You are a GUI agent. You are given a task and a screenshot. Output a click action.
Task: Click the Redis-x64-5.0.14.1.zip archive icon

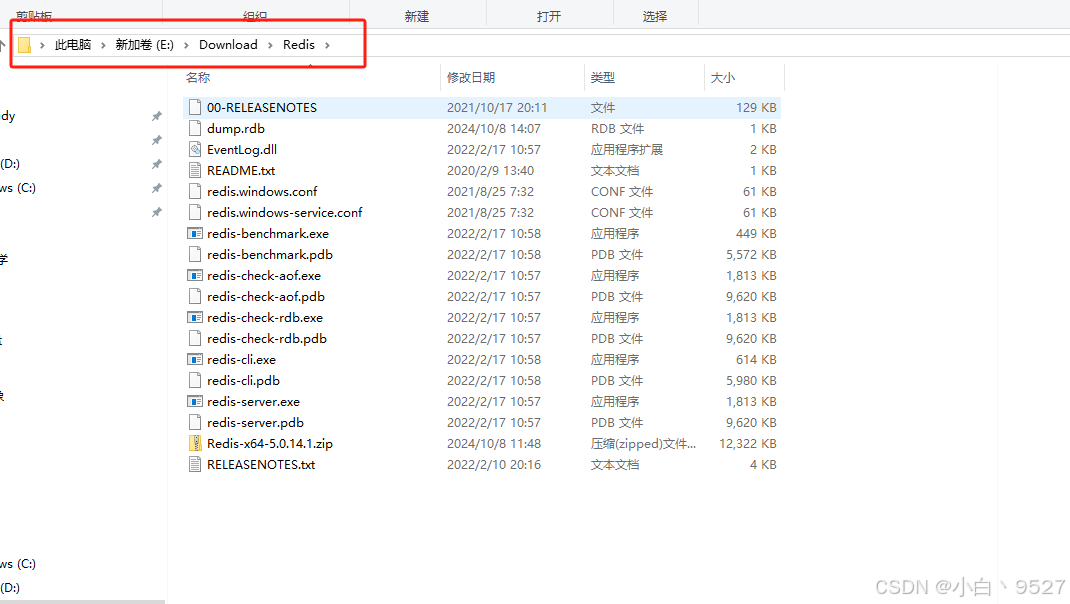195,444
